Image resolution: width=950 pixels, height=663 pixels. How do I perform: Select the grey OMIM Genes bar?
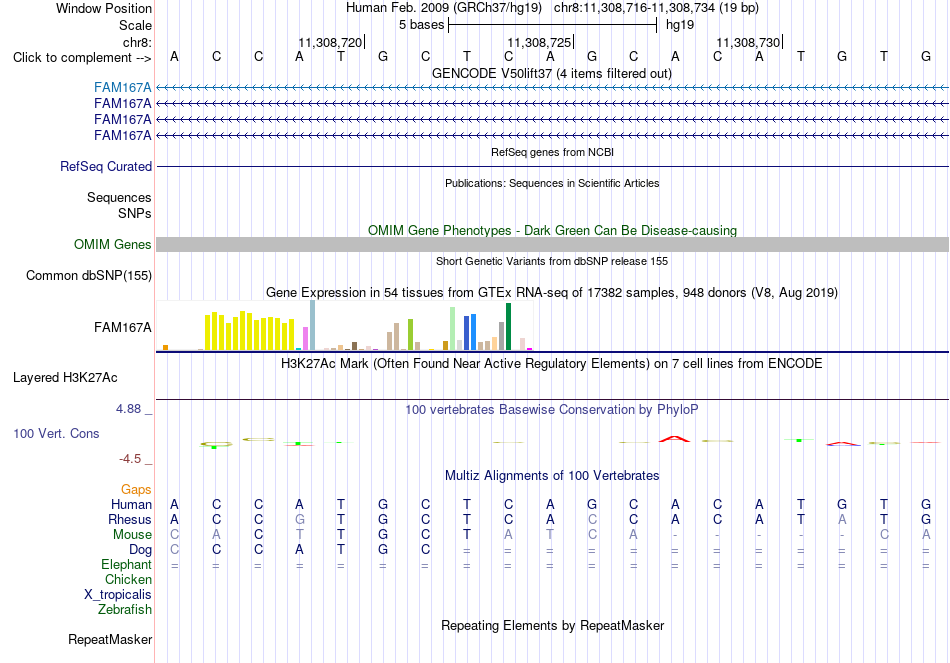[552, 244]
